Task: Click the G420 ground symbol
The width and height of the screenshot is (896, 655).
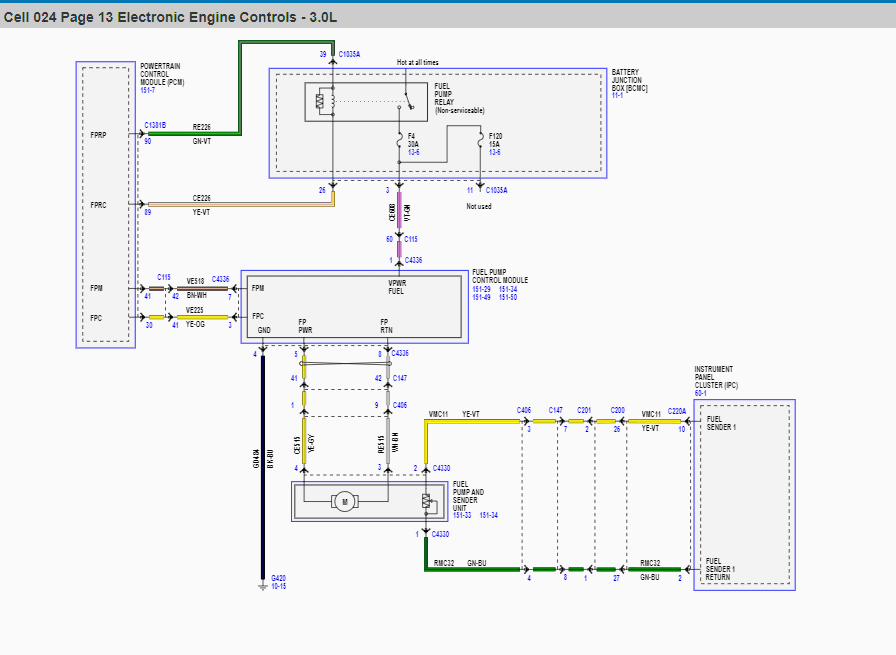Action: 262,586
